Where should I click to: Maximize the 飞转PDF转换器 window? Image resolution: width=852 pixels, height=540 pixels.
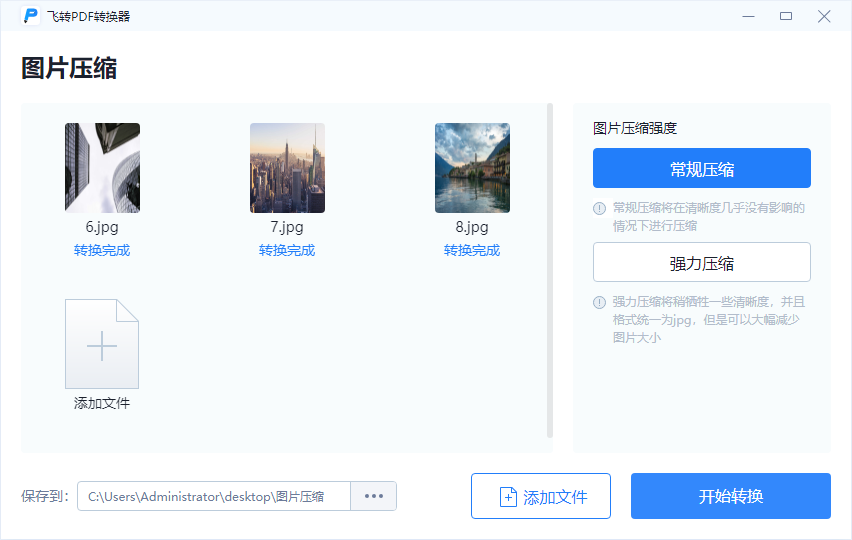pyautogui.click(x=786, y=16)
